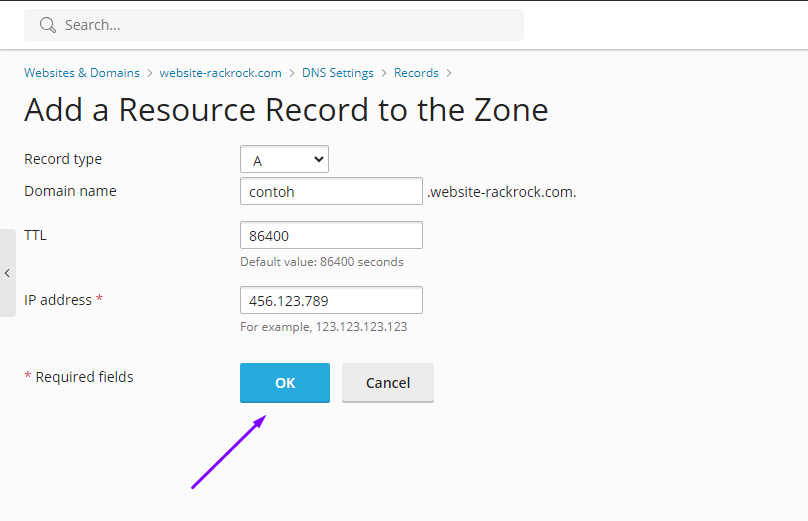
Task: Click the chevron after Records breadcrumb
Action: pos(449,73)
